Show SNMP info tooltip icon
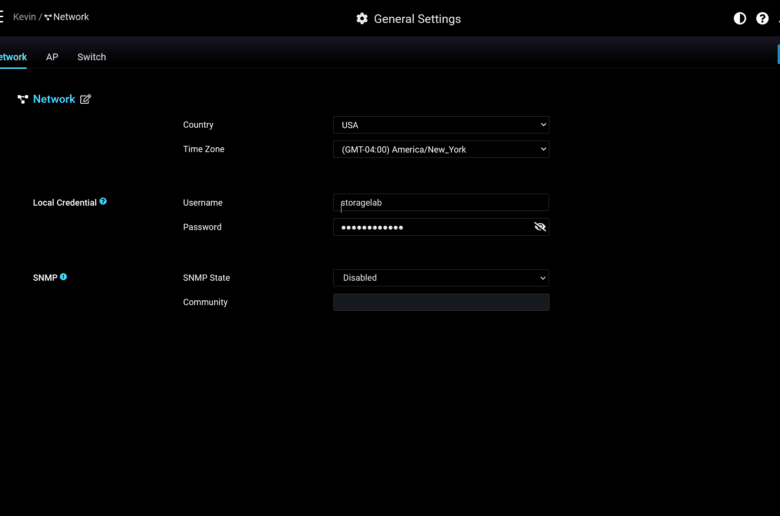 63,277
